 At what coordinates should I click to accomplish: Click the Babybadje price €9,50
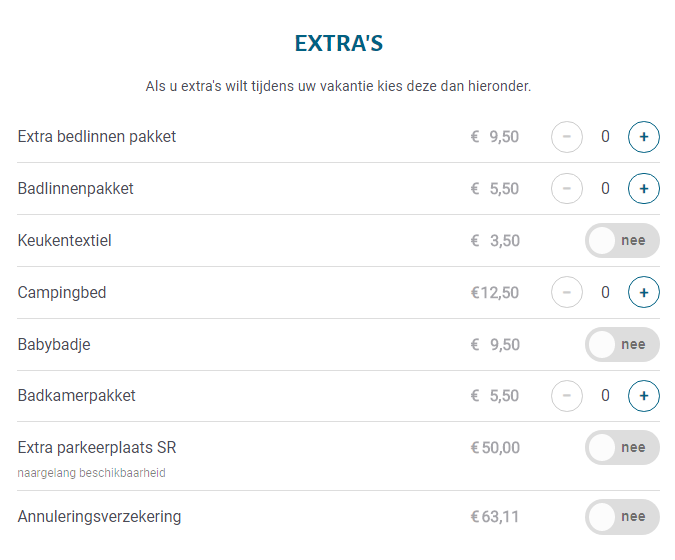click(x=495, y=345)
